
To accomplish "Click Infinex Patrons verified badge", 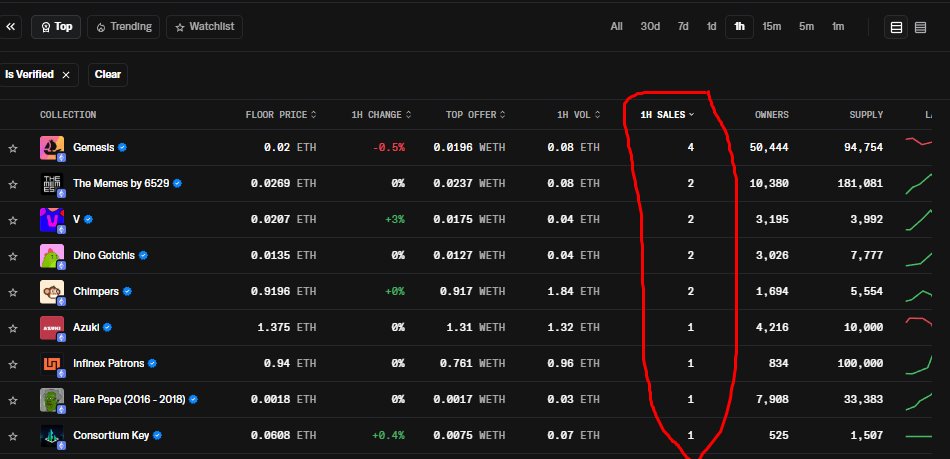I will tap(153, 363).
